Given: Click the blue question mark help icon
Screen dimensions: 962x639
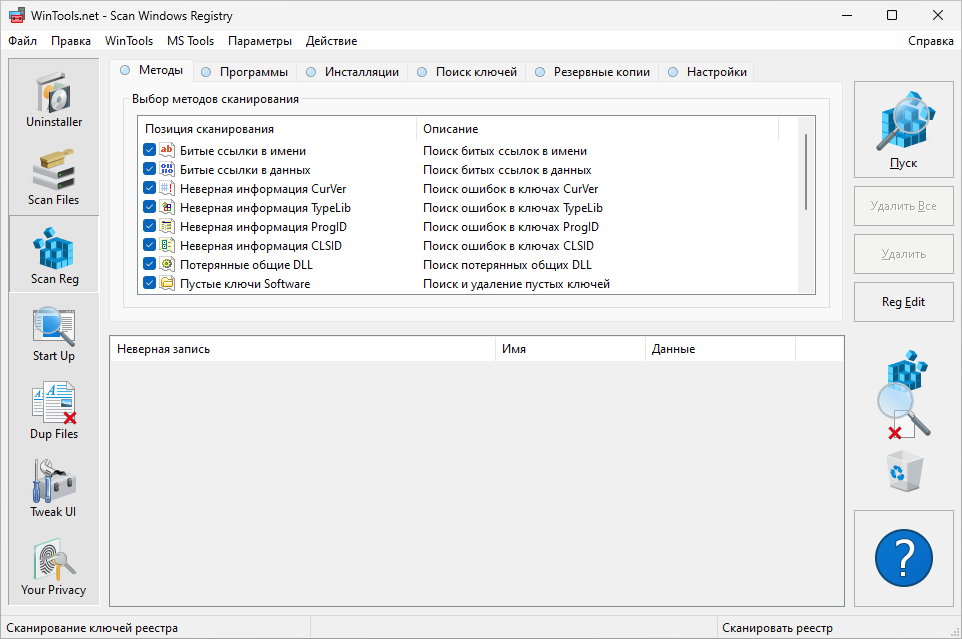Looking at the screenshot, I should tap(903, 559).
